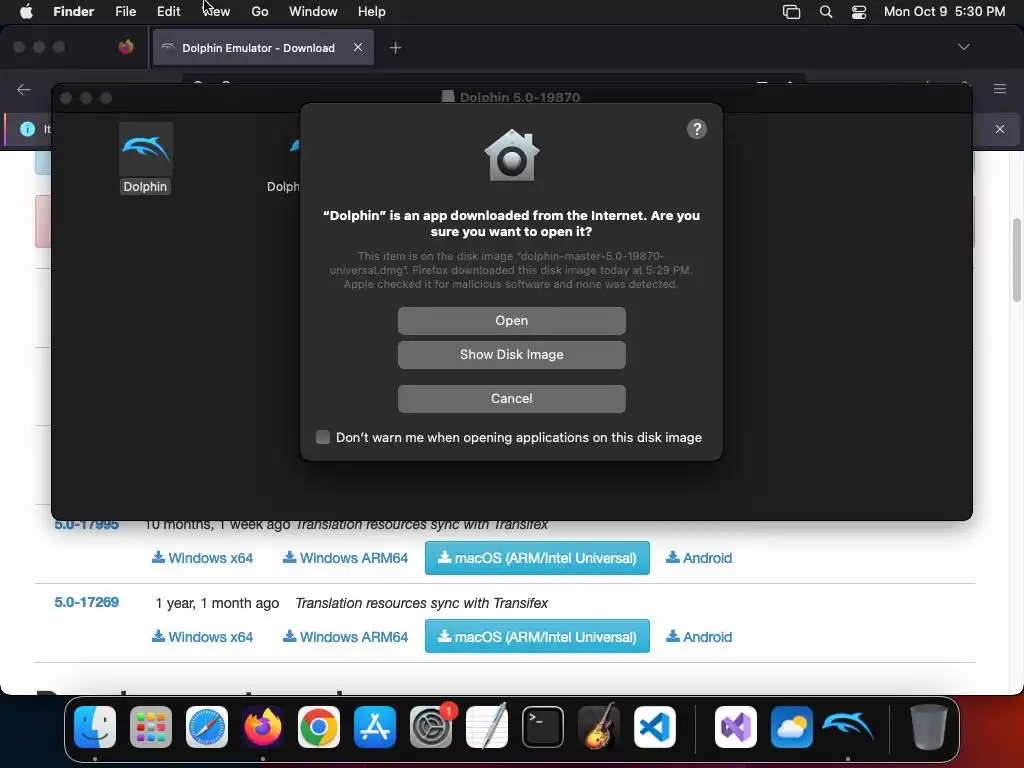The width and height of the screenshot is (1024, 768).
Task: Open TextEdit from the Dock
Action: tap(487, 727)
